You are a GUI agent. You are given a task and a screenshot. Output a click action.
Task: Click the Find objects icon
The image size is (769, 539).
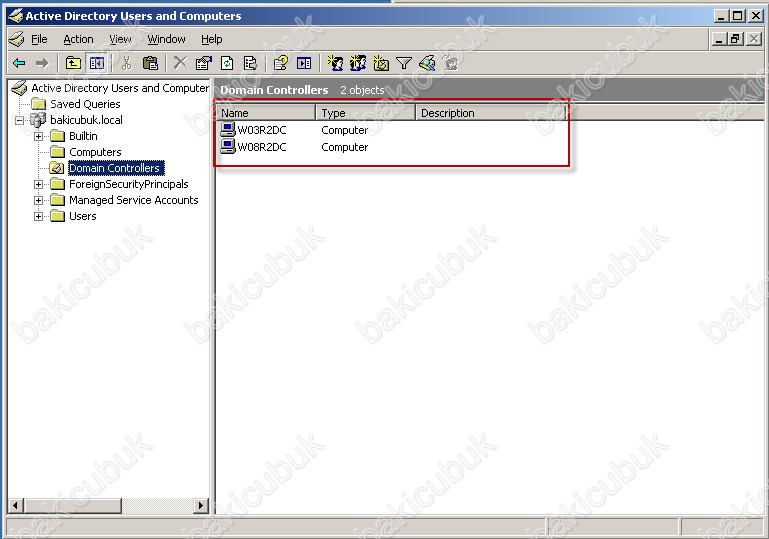tap(427, 63)
